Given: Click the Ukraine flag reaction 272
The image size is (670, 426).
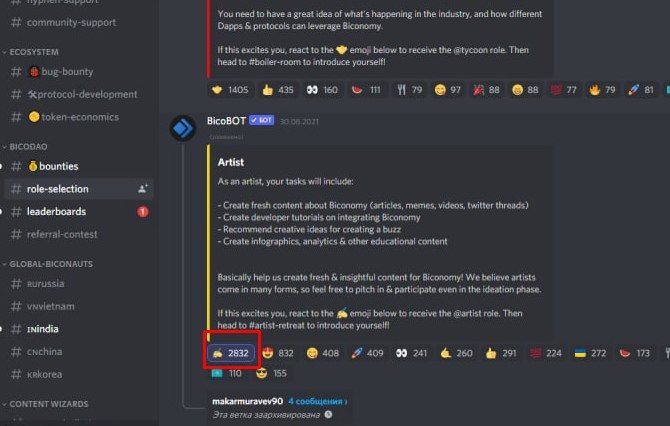Looking at the screenshot, I should 590,353.
